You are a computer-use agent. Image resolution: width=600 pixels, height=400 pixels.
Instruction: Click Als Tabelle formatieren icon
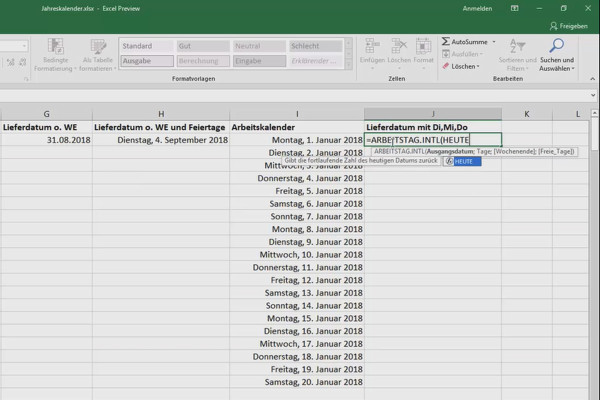(x=98, y=47)
